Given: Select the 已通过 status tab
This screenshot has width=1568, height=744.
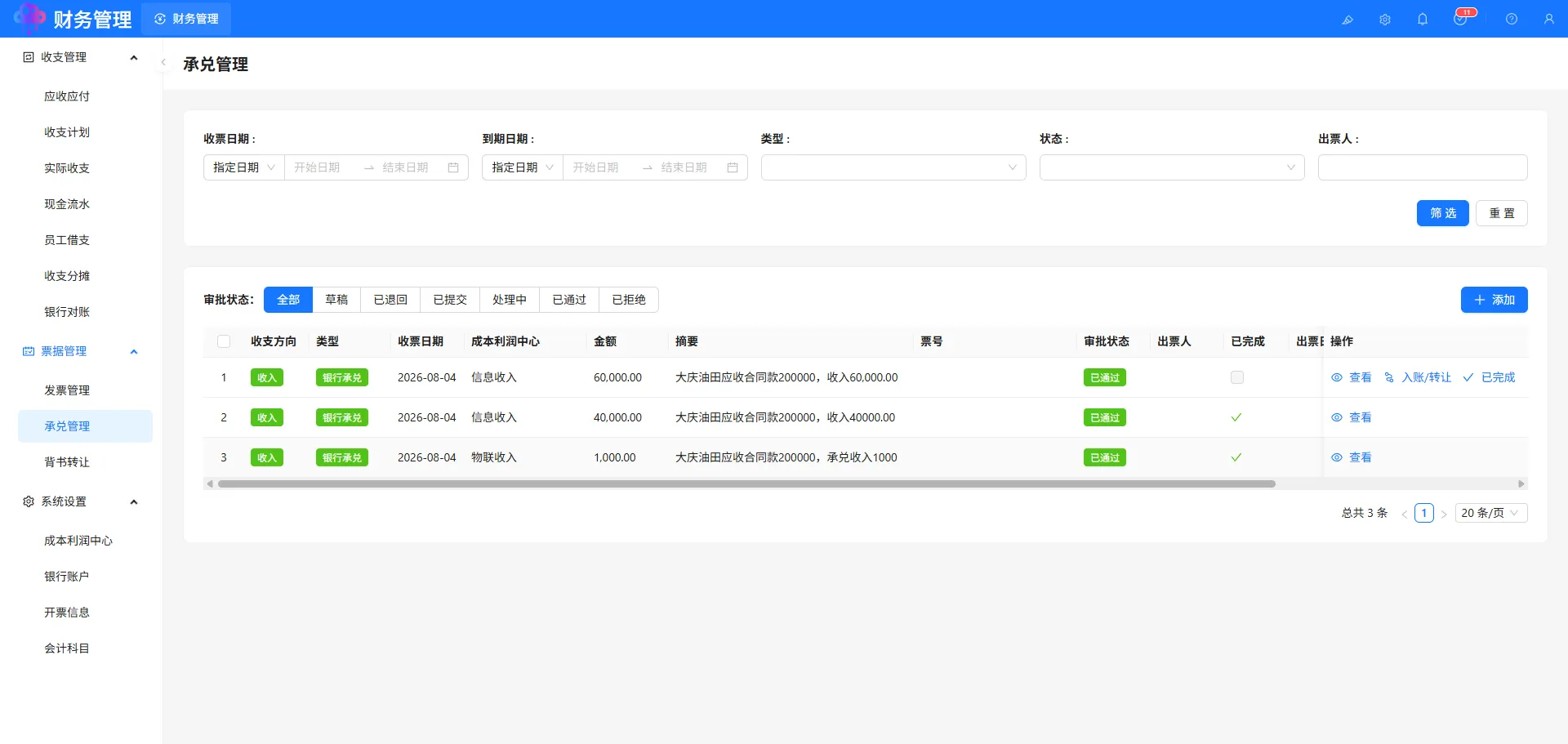Looking at the screenshot, I should [x=569, y=300].
